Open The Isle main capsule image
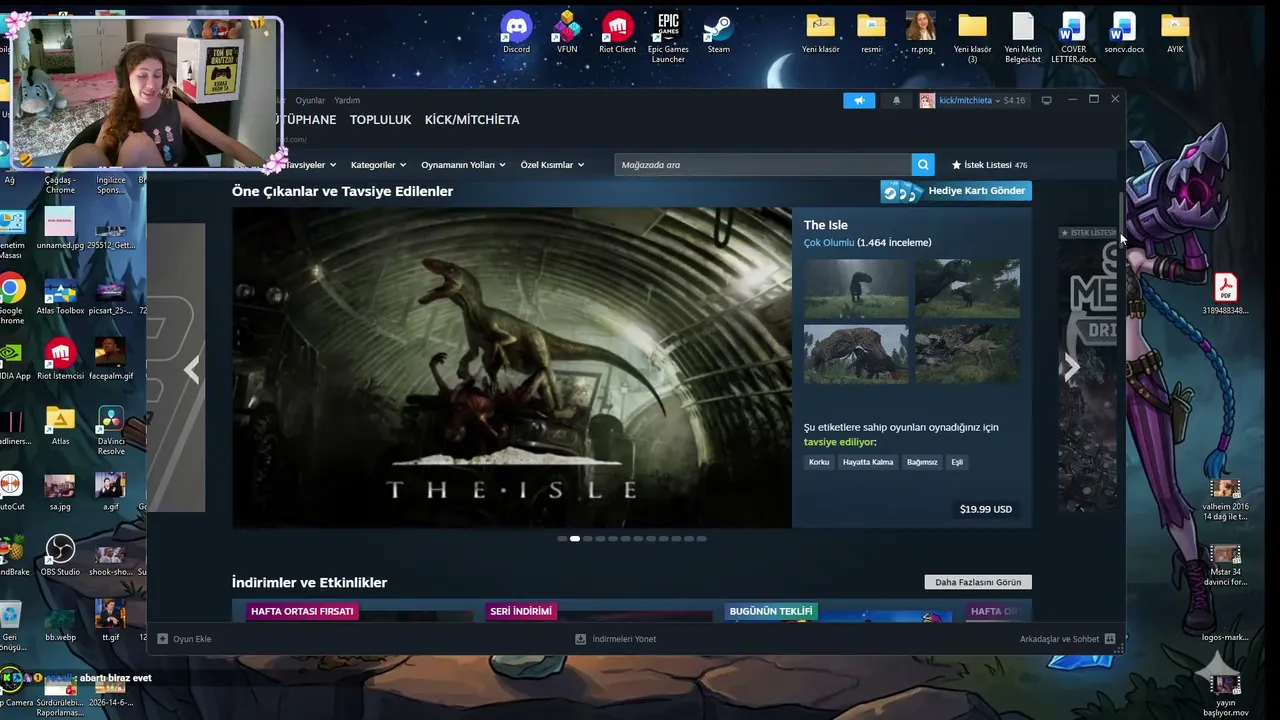1280x720 pixels. click(x=512, y=368)
